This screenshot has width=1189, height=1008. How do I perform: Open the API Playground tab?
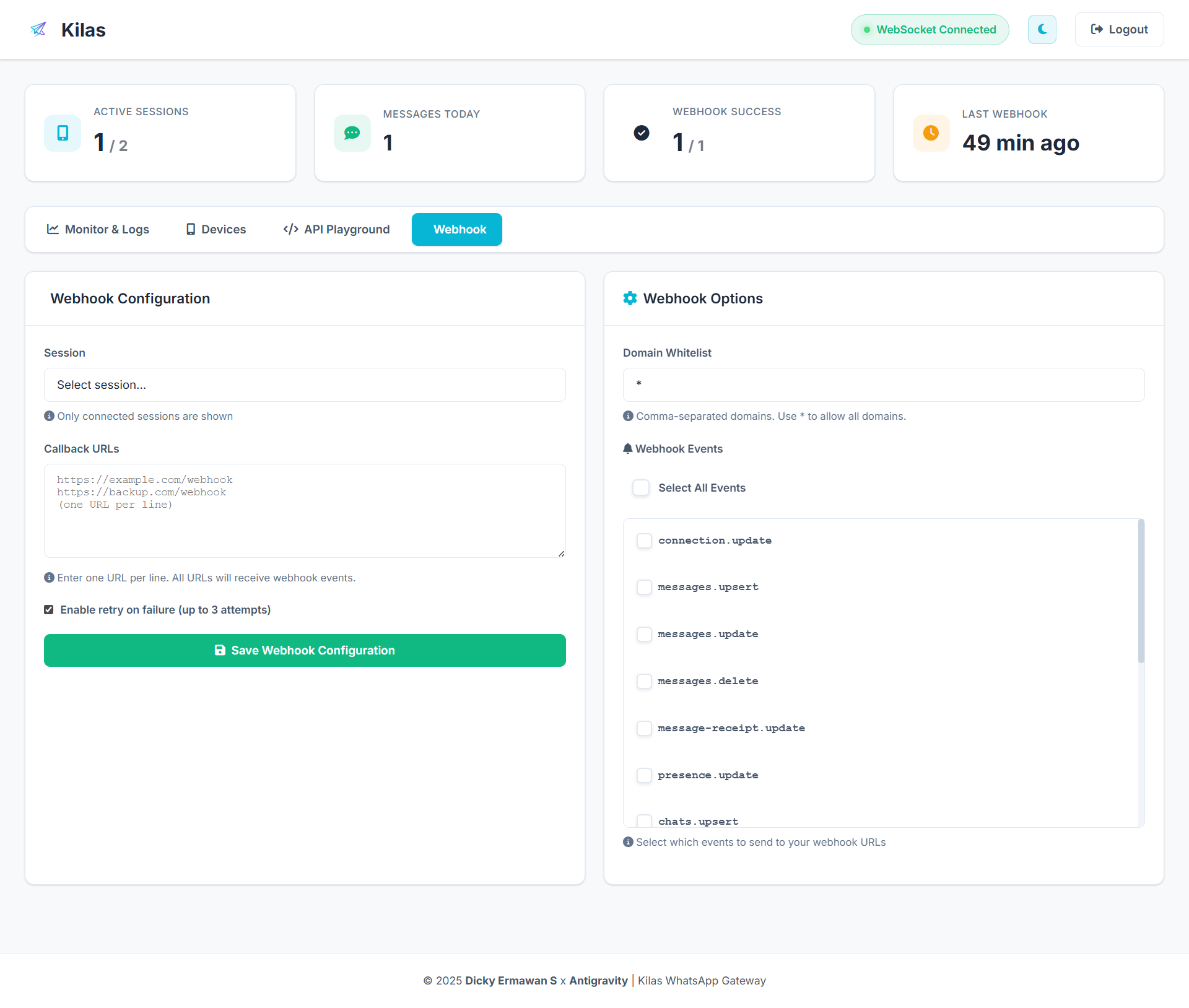point(336,229)
